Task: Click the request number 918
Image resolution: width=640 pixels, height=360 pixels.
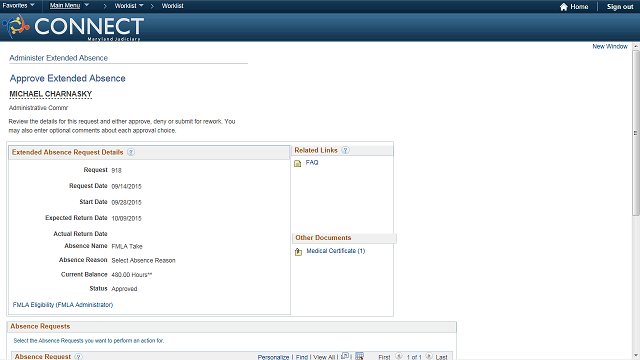Action: 116,170
